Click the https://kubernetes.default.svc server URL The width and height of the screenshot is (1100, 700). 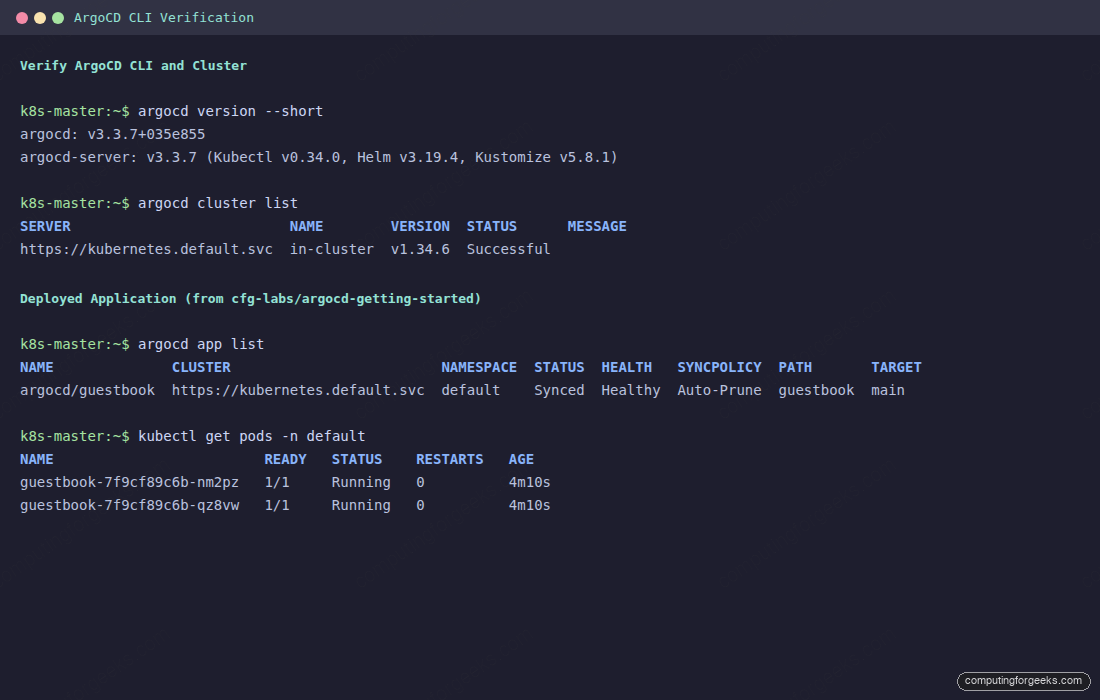coord(146,249)
